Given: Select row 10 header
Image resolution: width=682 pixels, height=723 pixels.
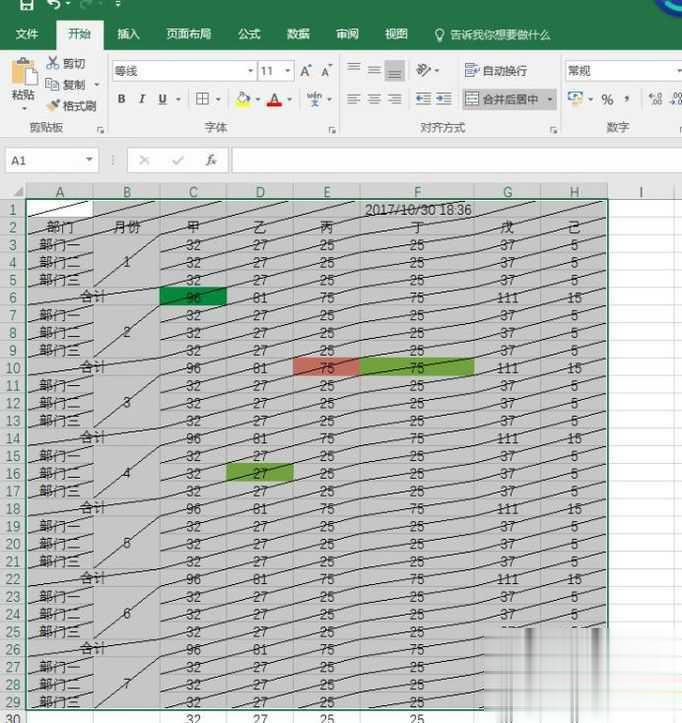Looking at the screenshot, I should [13, 368].
